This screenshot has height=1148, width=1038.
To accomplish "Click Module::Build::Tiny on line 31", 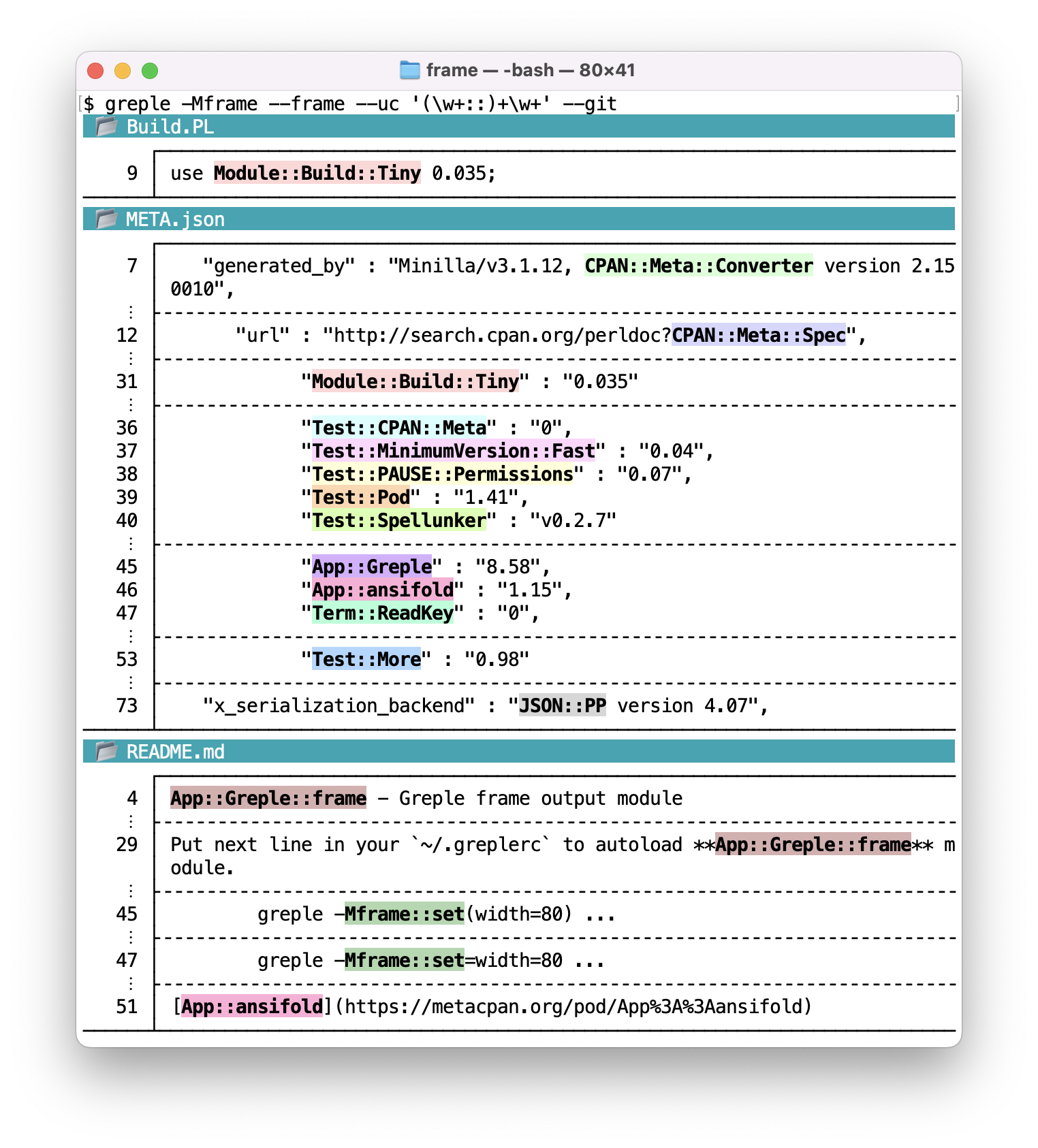I will click(x=415, y=381).
